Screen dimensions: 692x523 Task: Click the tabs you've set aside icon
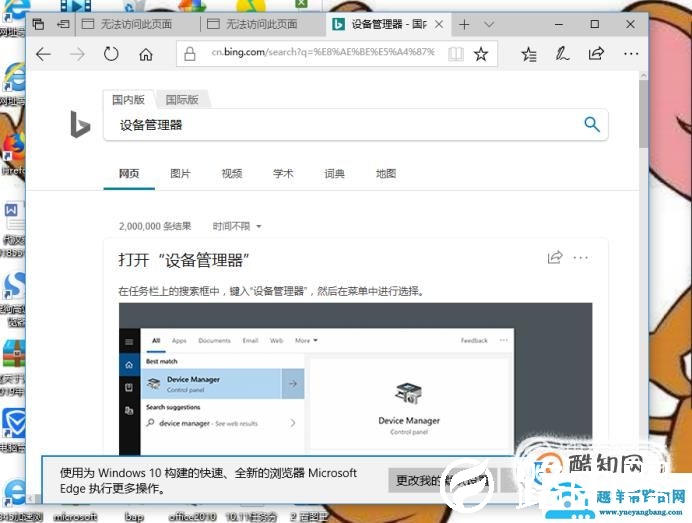38,24
